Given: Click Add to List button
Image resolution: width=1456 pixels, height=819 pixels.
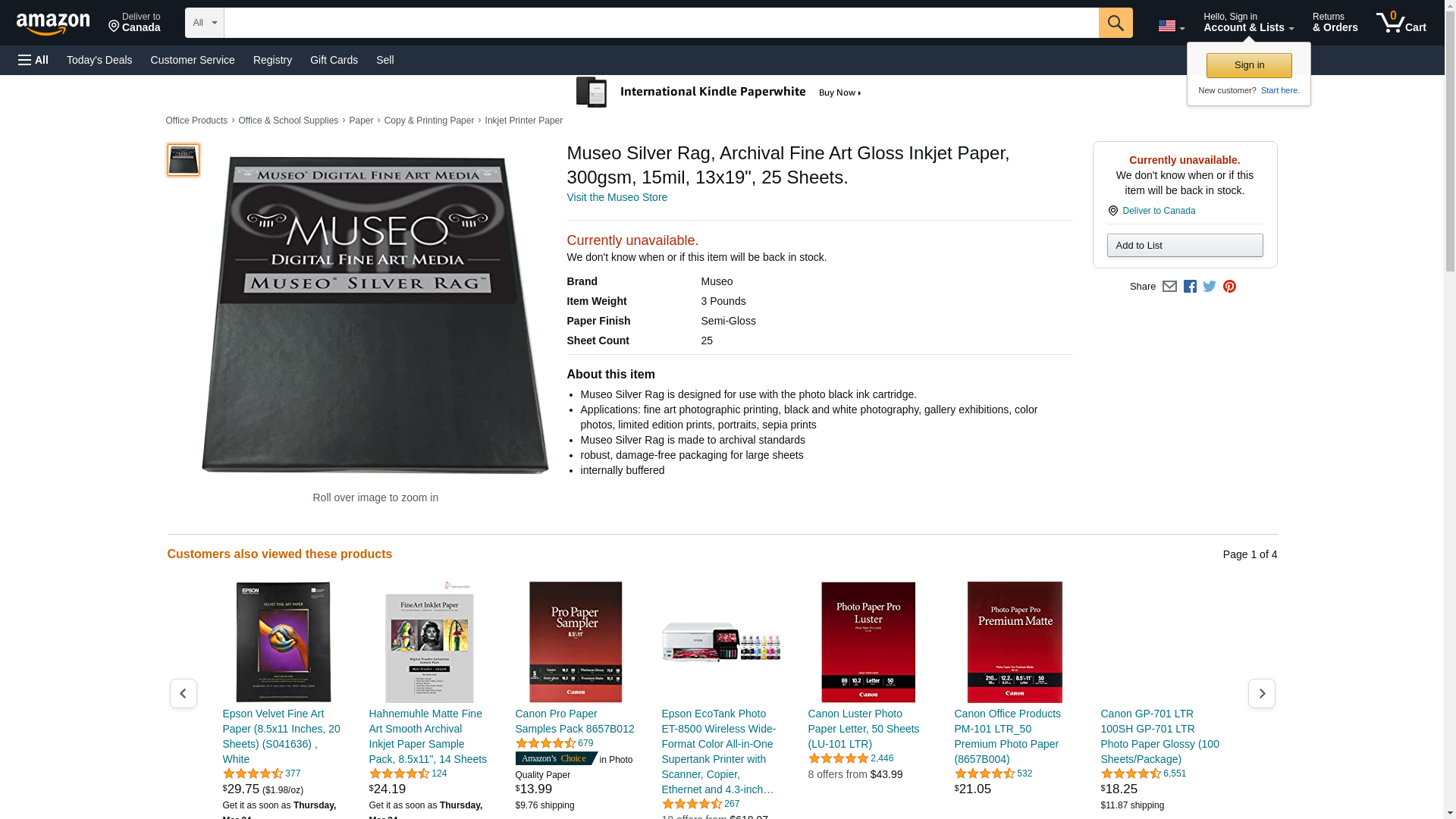Looking at the screenshot, I should pos(1185,245).
